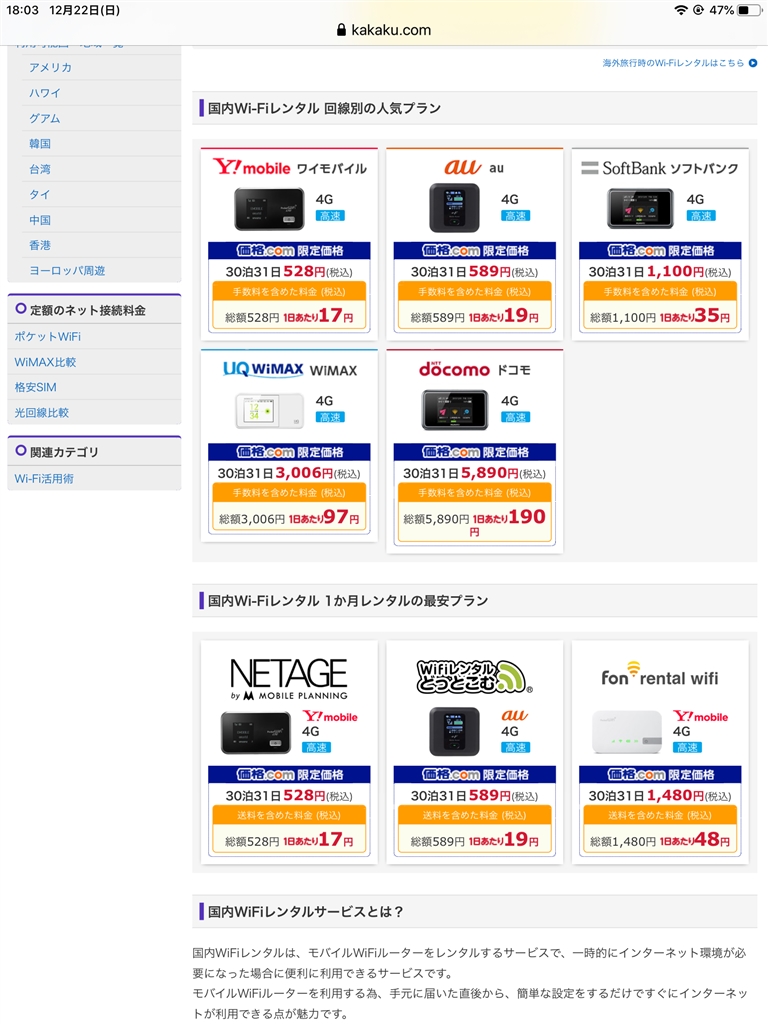Tap the lock icon next to kakaku.com
This screenshot has width=768, height=1024.
pos(341,30)
